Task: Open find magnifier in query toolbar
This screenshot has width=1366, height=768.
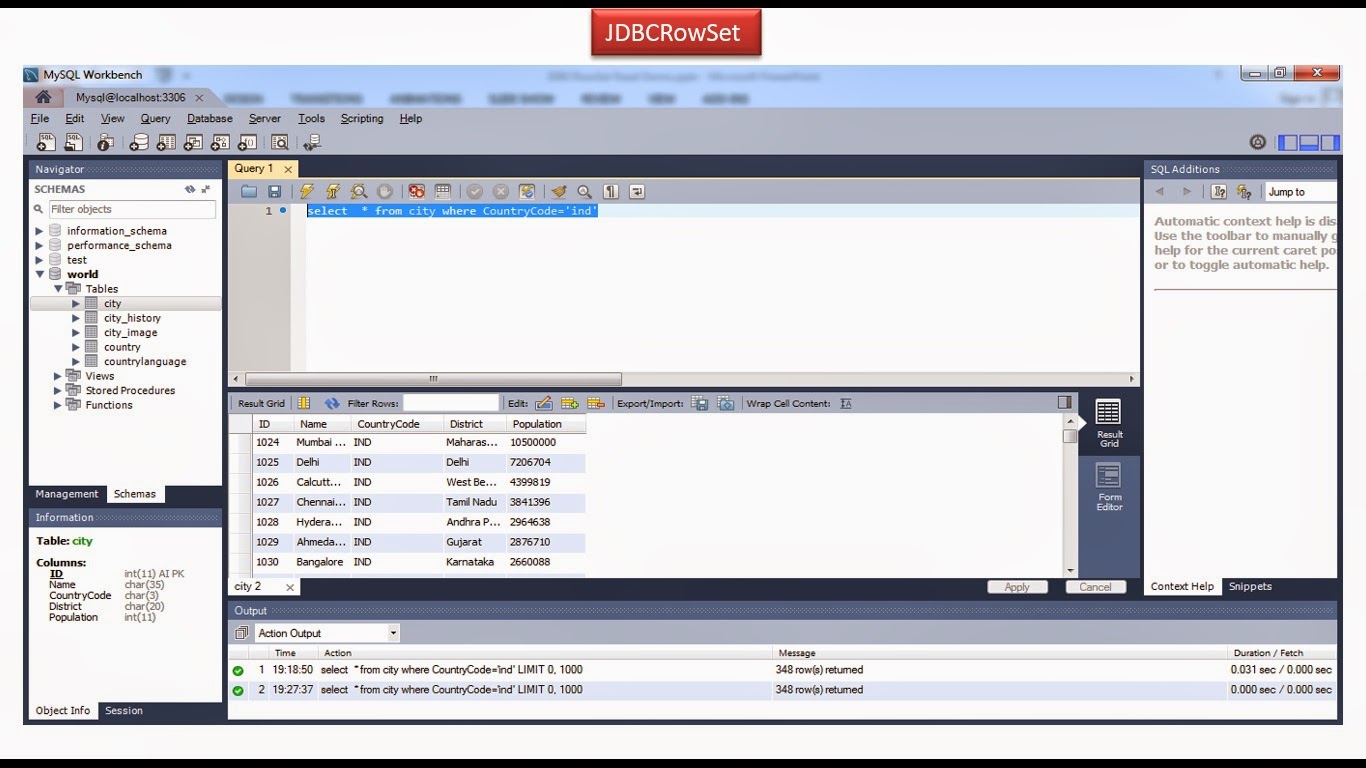Action: coord(584,191)
